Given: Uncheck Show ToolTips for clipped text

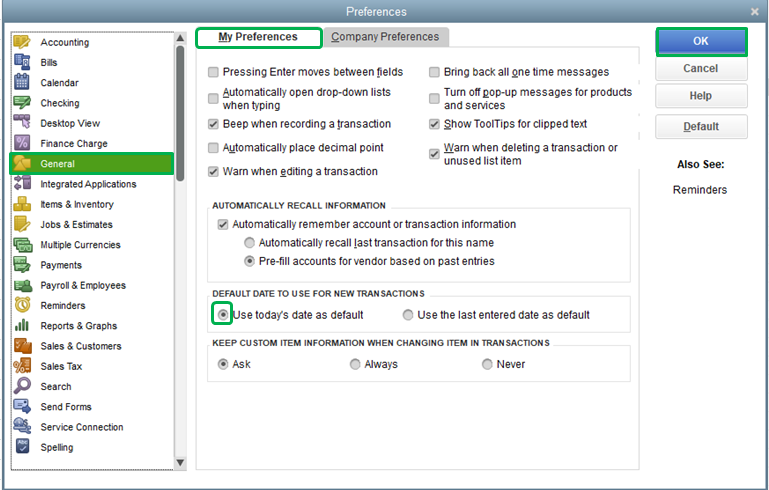Looking at the screenshot, I should pos(434,124).
